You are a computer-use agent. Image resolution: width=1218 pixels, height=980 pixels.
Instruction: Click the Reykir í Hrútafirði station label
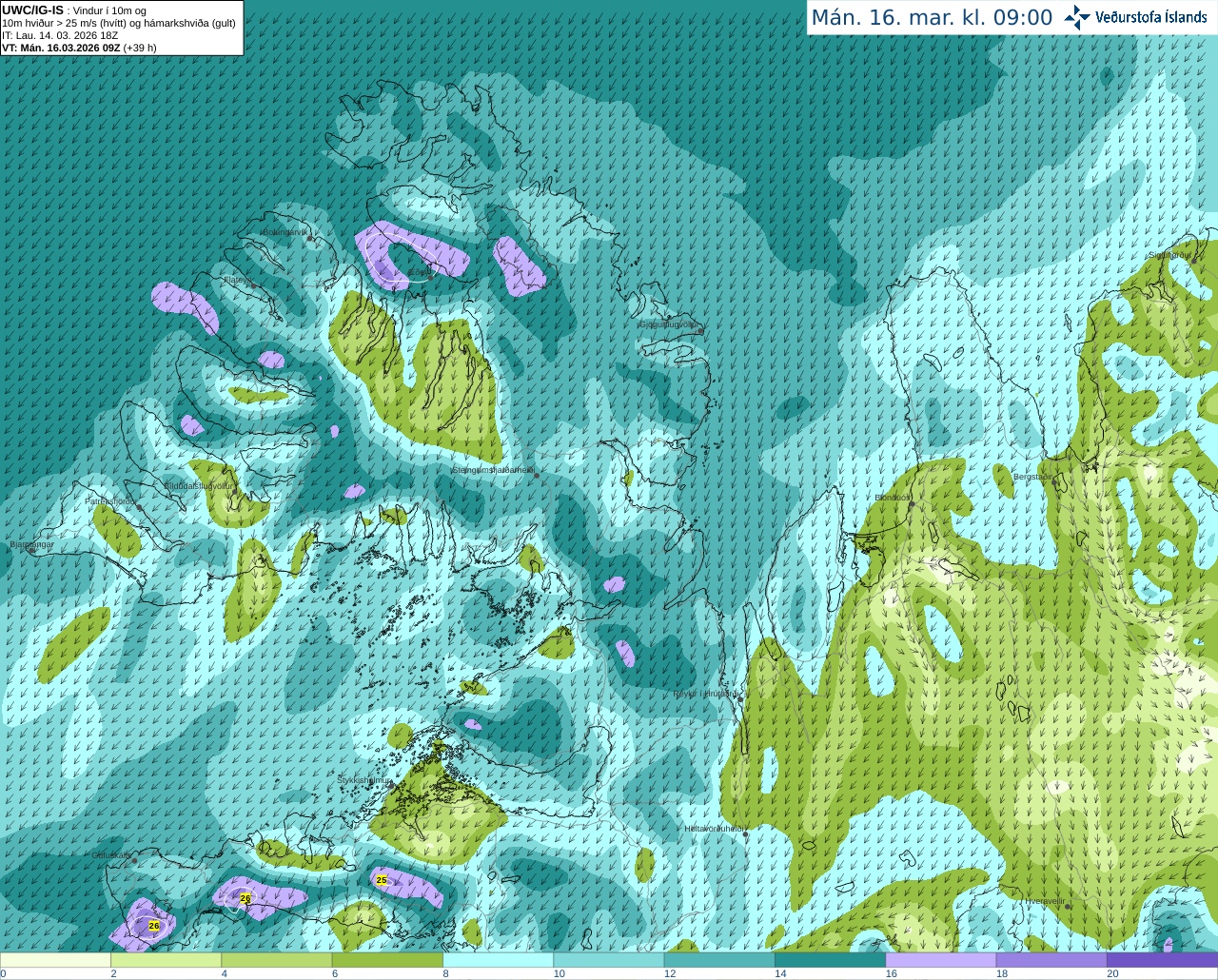705,694
